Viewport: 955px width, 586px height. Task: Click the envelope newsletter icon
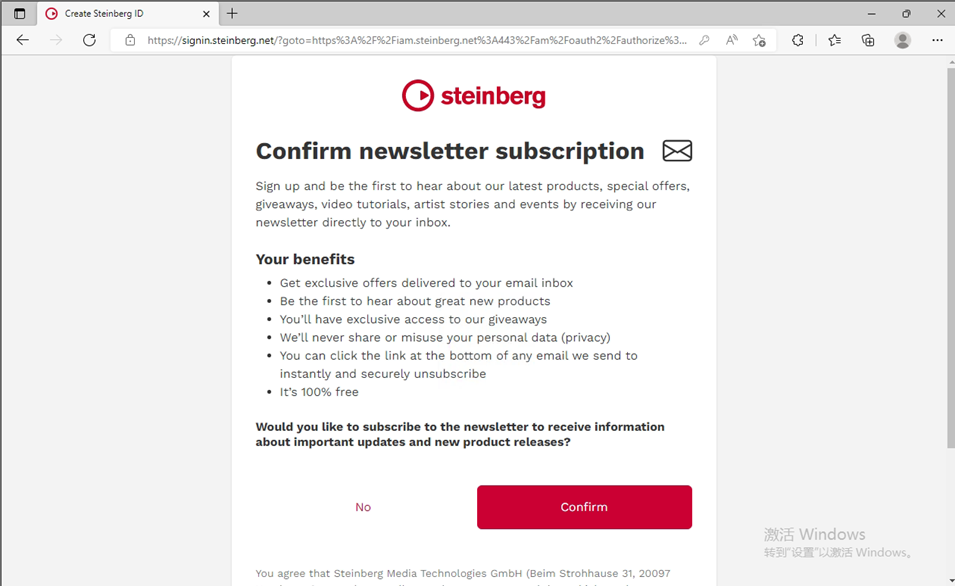tap(677, 151)
